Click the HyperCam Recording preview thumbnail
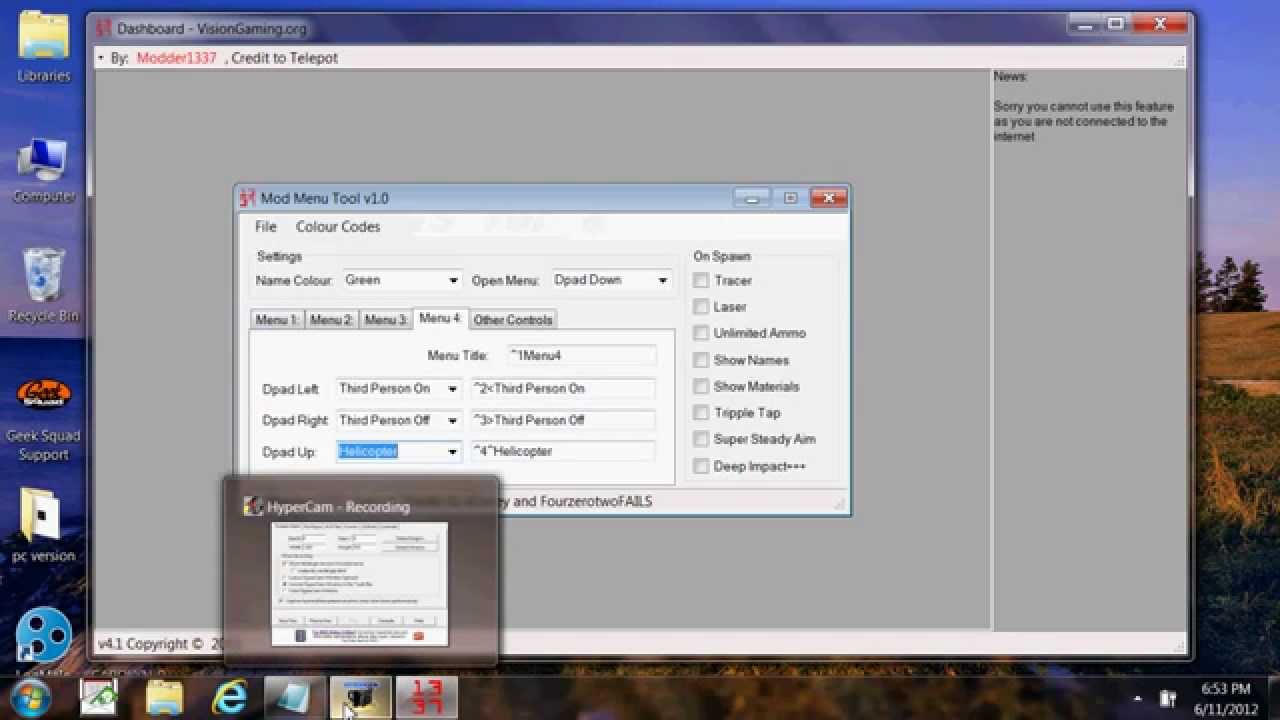 click(x=360, y=584)
